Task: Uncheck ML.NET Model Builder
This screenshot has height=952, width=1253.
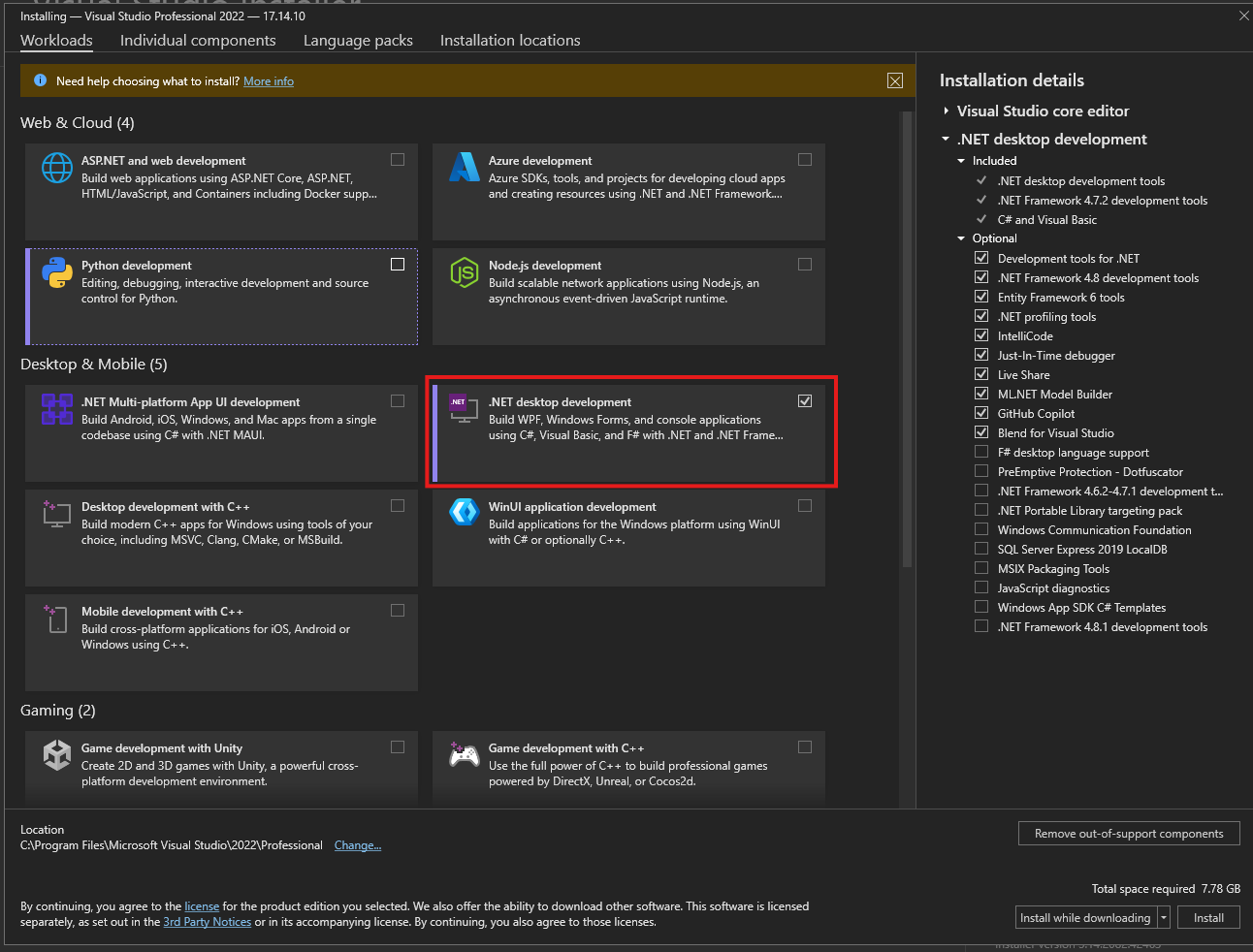Action: click(981, 394)
